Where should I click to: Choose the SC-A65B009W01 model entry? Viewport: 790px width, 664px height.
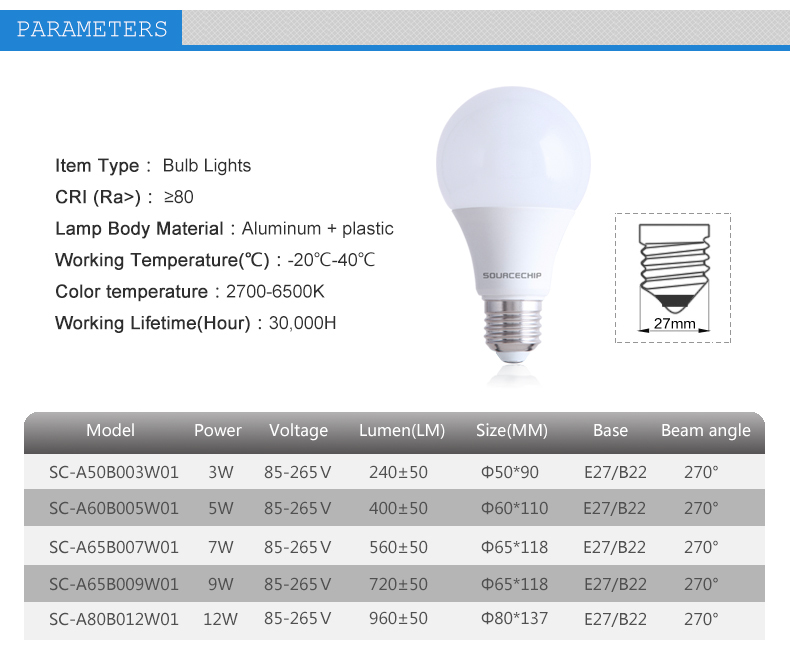[114, 584]
